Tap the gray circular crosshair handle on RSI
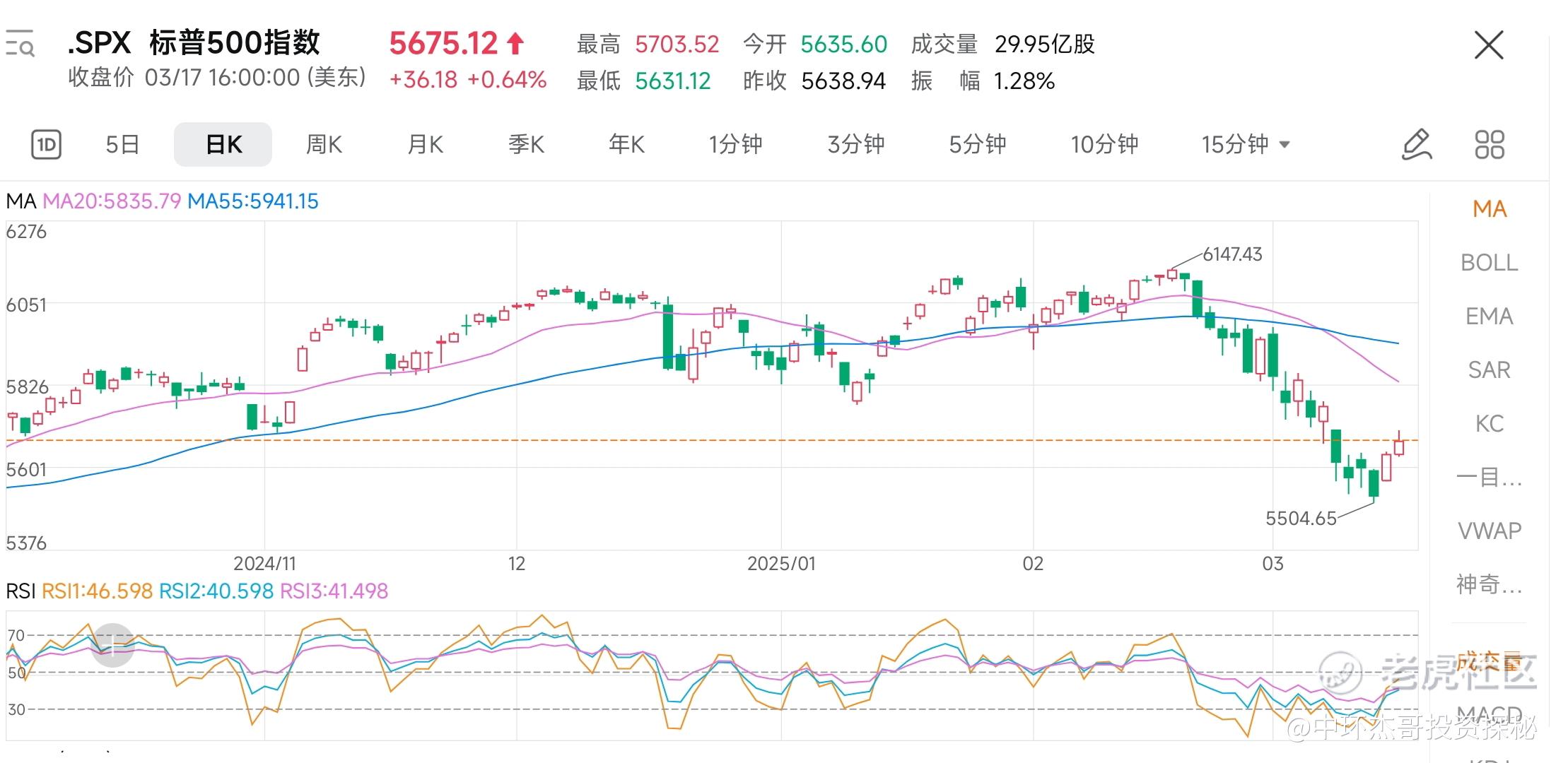This screenshot has width=1568, height=763. [x=112, y=645]
